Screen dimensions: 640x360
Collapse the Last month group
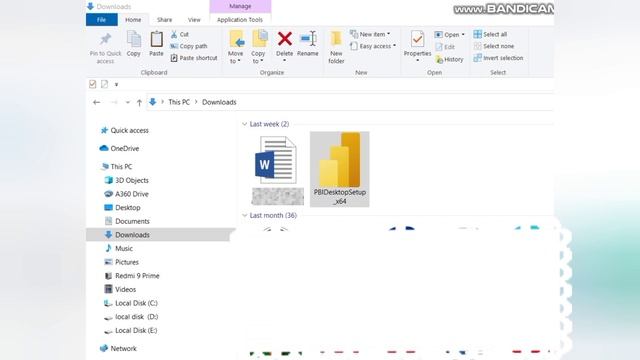244,215
